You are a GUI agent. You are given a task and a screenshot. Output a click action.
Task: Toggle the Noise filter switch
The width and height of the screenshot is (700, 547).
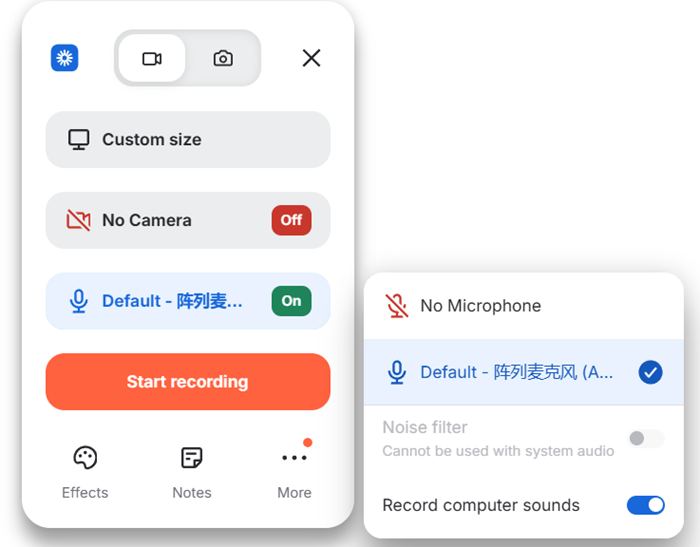coord(646,438)
